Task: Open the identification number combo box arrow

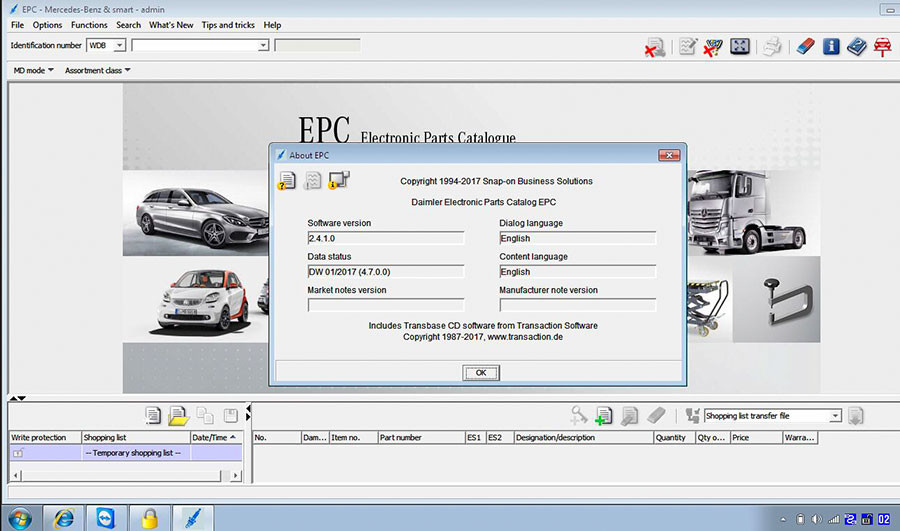Action: pyautogui.click(x=263, y=45)
